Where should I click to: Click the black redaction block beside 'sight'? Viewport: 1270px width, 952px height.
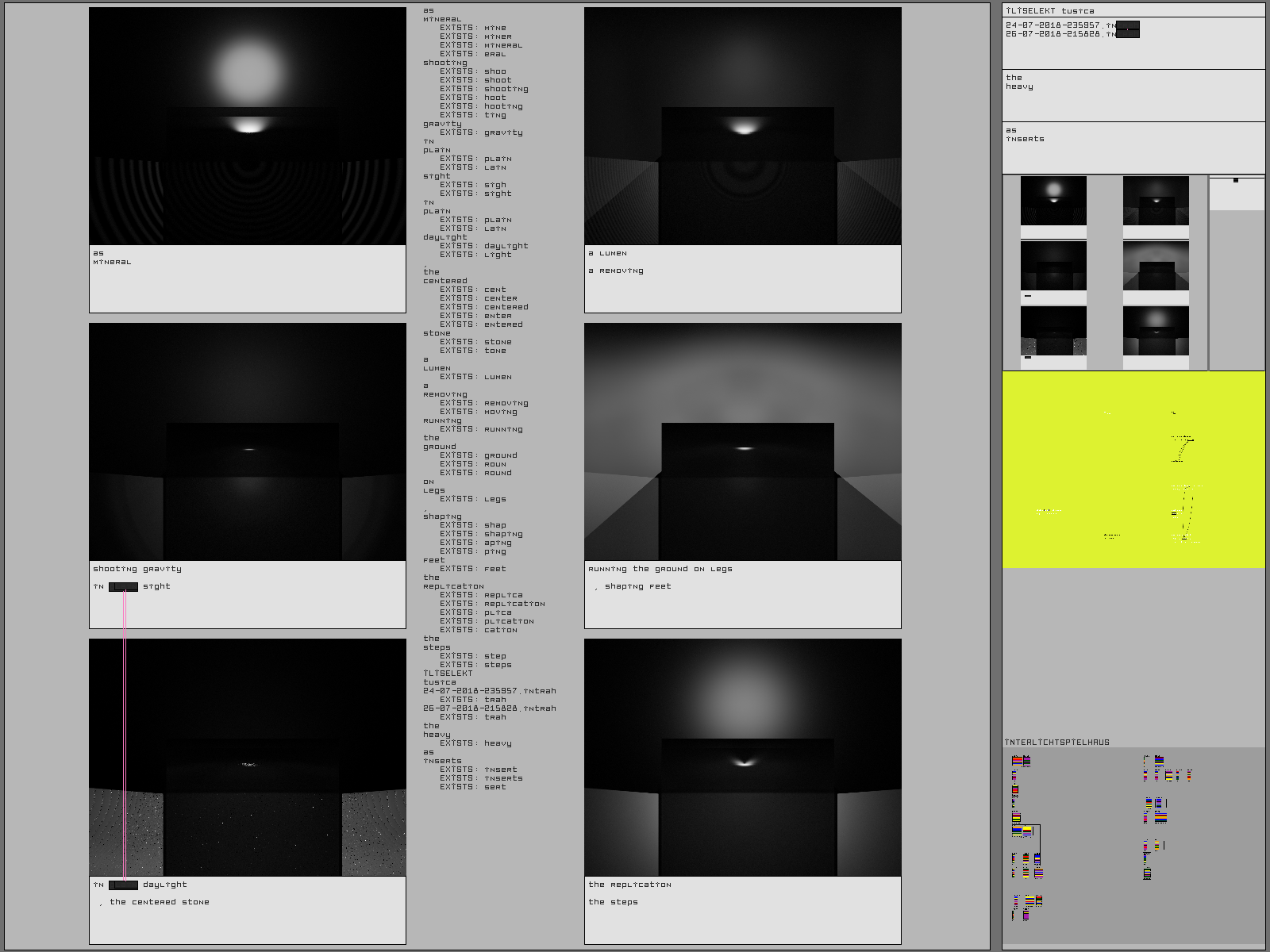pos(124,587)
